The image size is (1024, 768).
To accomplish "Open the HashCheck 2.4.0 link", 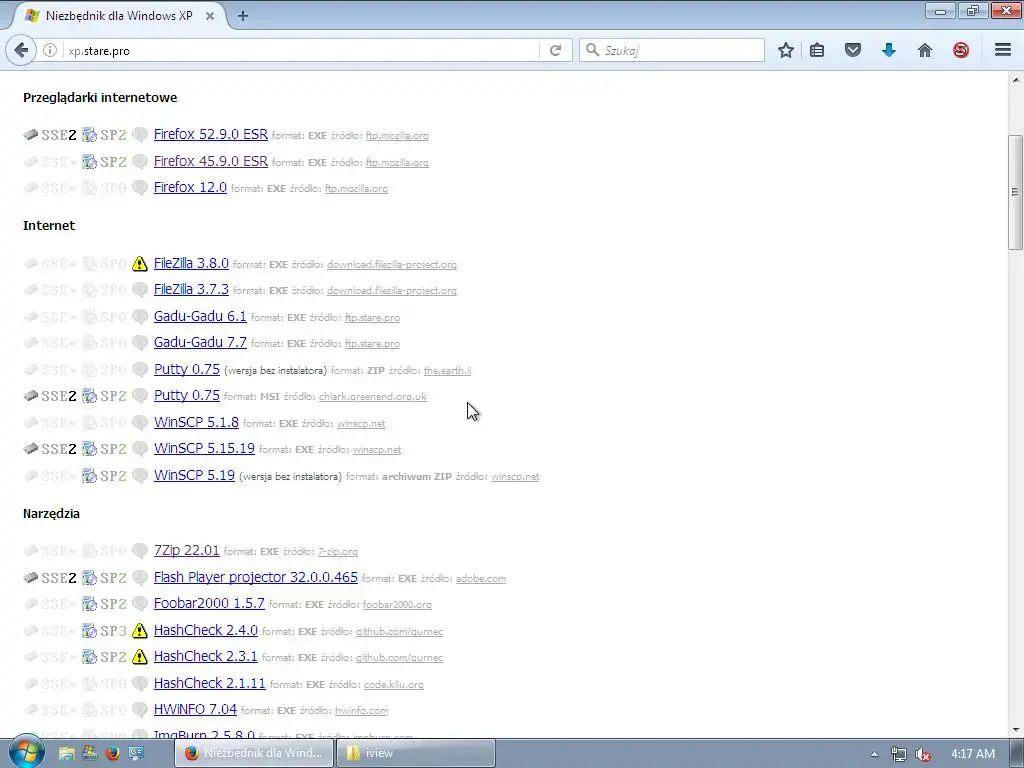I will tap(205, 630).
